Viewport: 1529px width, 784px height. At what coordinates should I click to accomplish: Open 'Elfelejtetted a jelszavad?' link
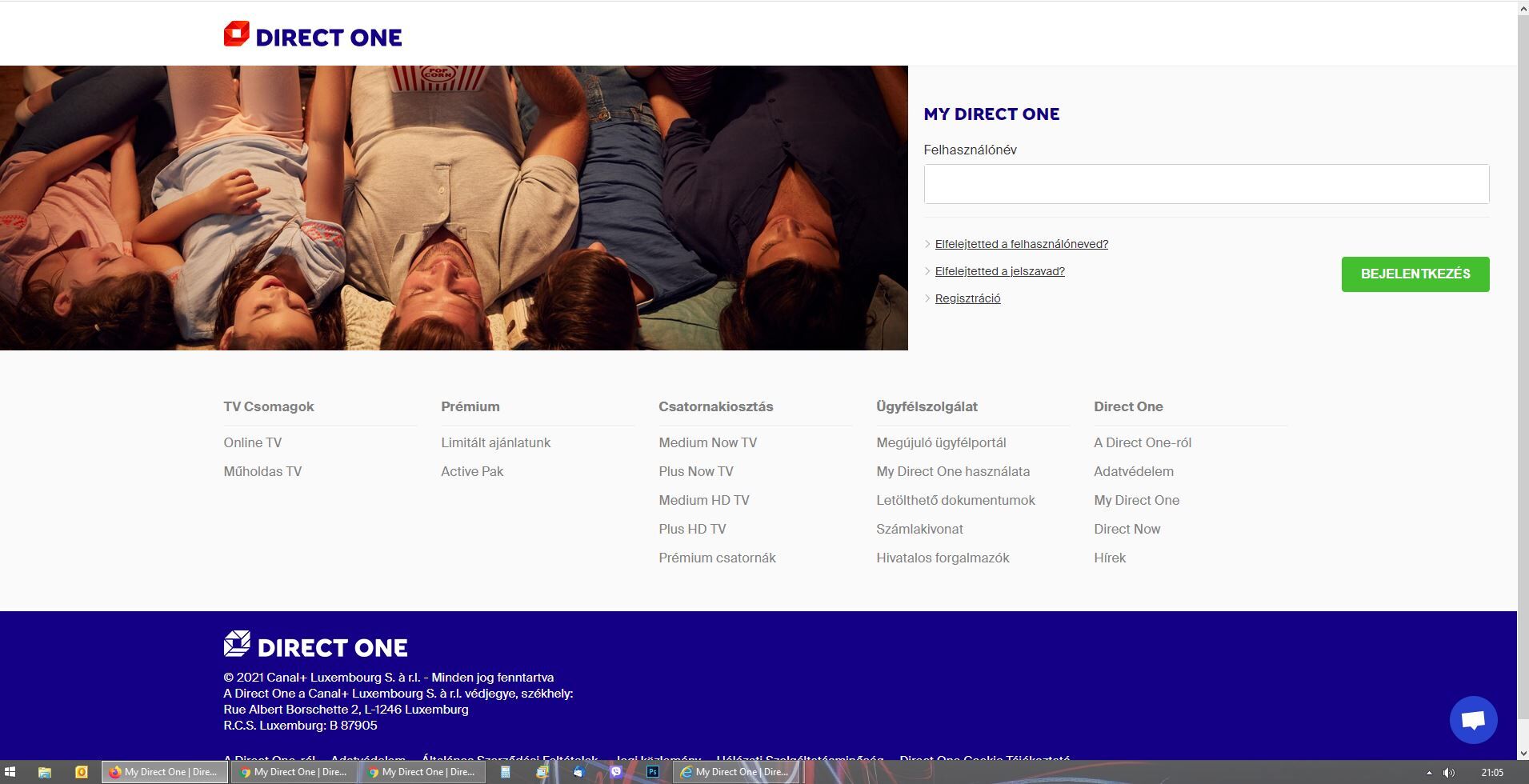point(1000,271)
